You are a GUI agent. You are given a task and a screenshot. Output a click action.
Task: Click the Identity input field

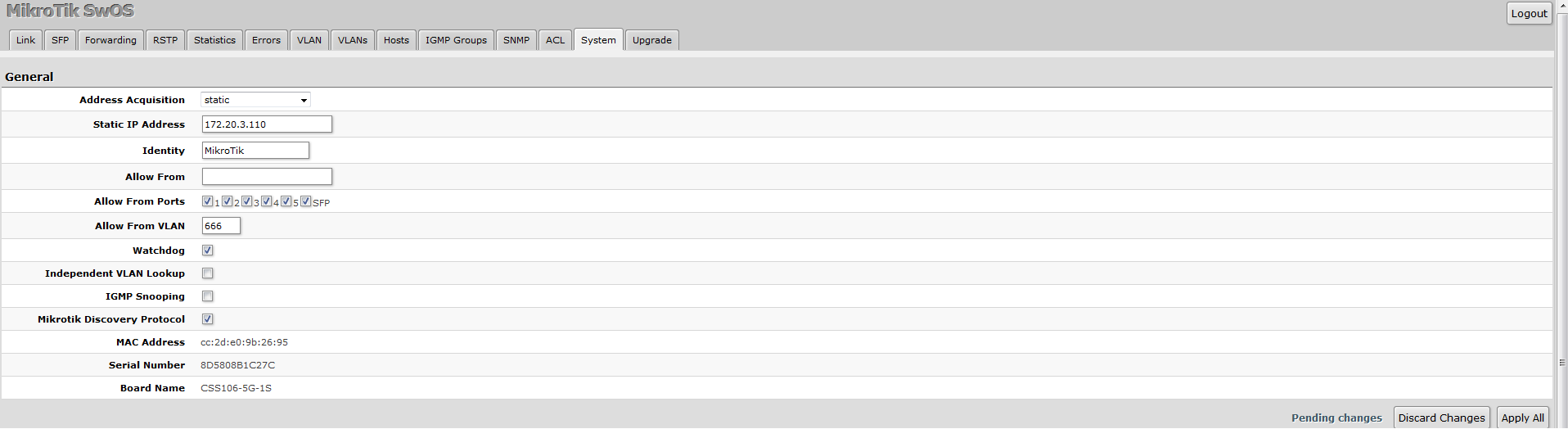(255, 151)
